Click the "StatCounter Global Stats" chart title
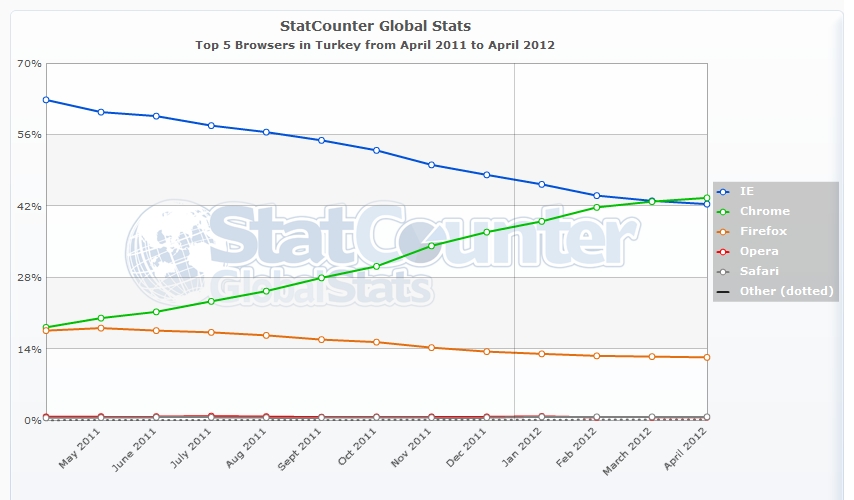 click(x=376, y=25)
